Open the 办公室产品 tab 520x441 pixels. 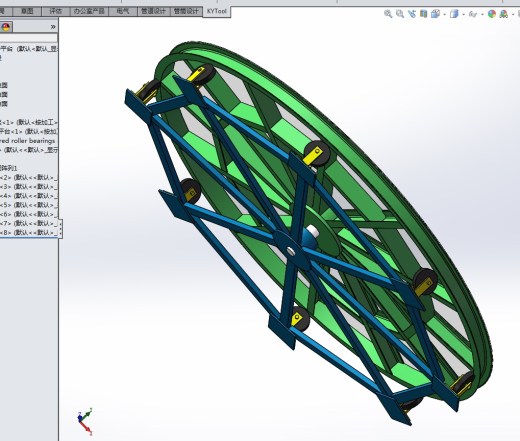click(x=89, y=11)
